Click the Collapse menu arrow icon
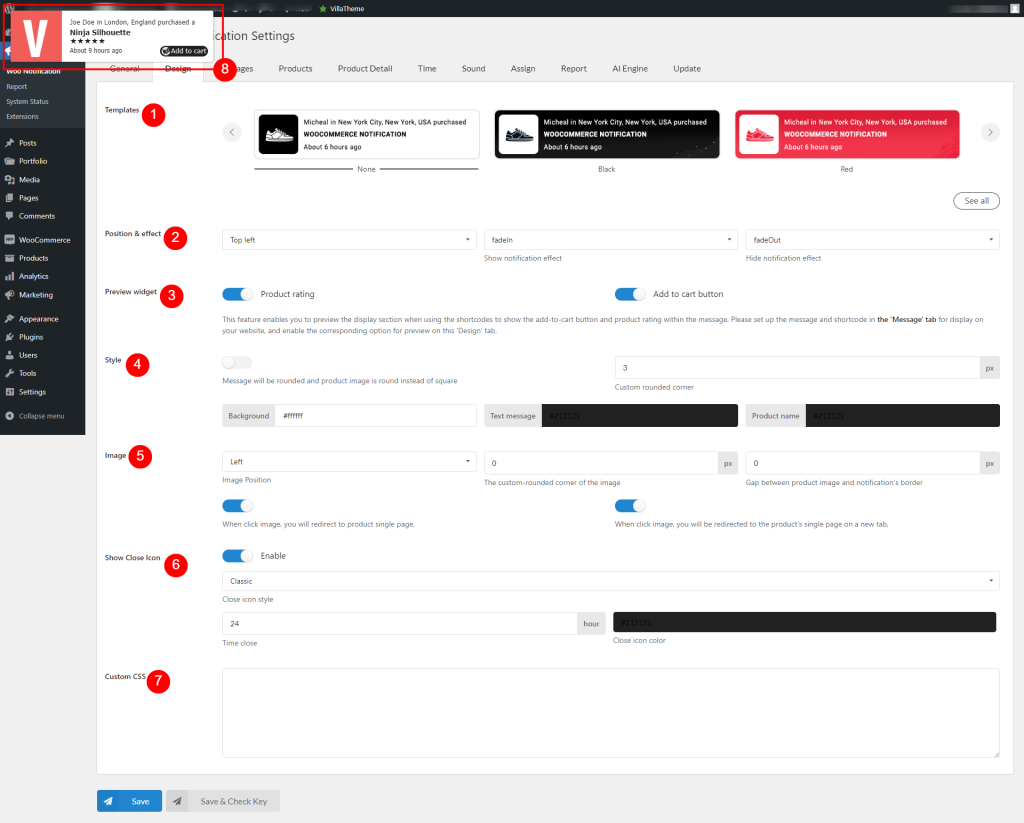 [x=10, y=416]
